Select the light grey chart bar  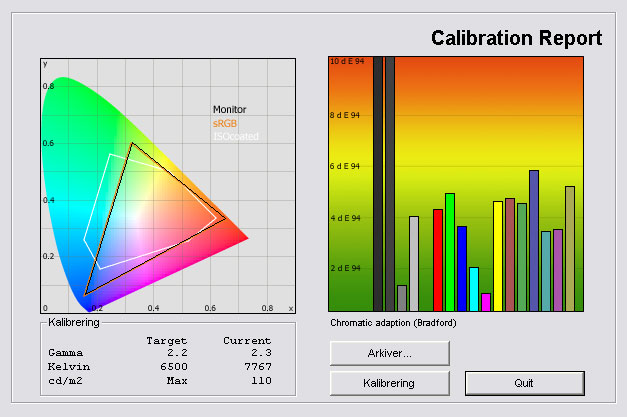pos(414,263)
